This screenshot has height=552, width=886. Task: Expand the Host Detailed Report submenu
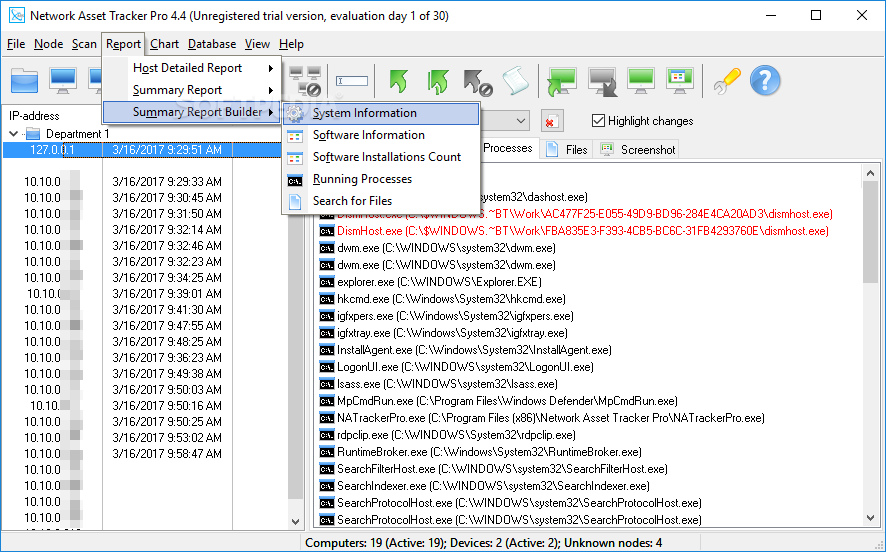[192, 68]
